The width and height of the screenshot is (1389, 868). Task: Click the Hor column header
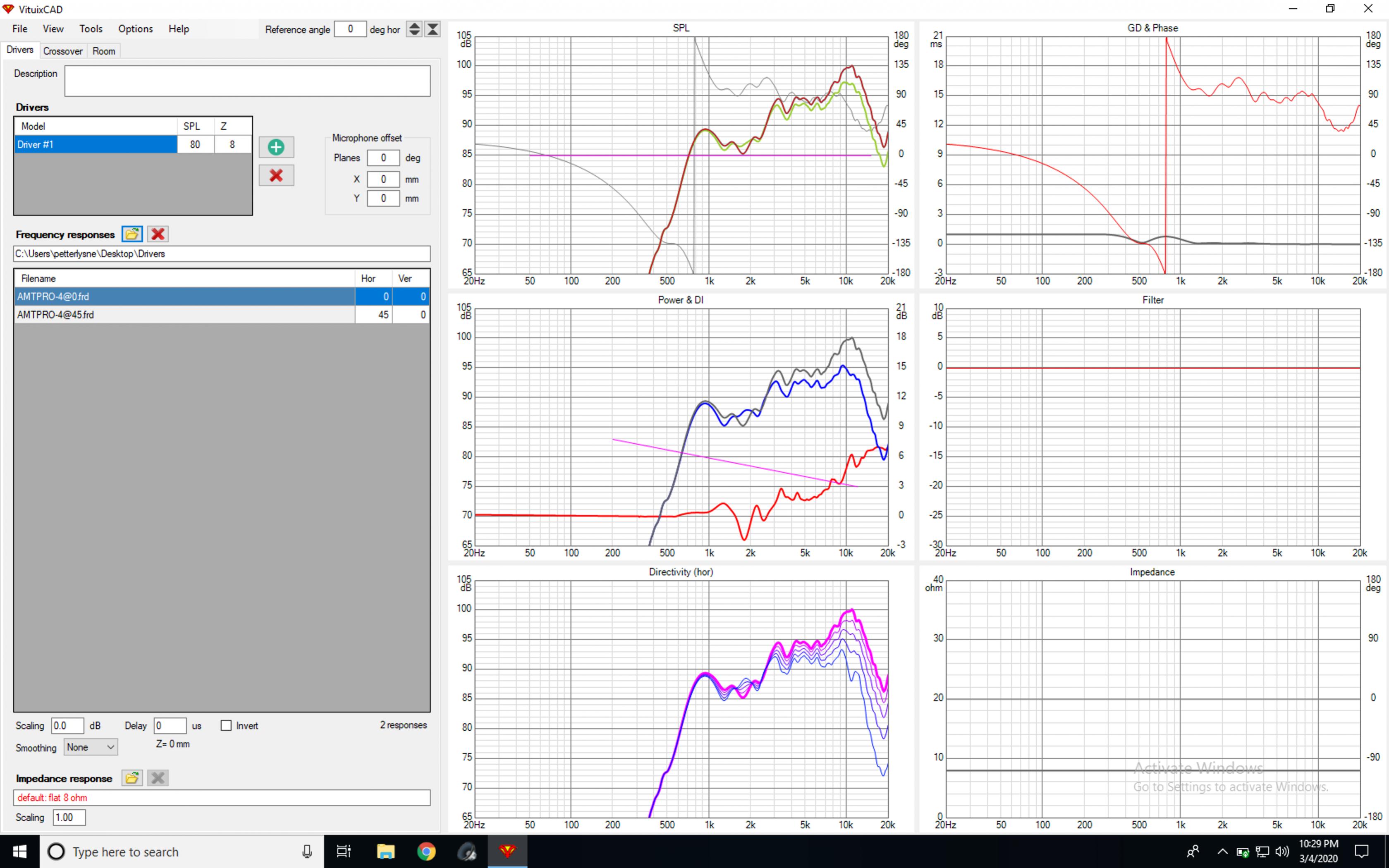[x=374, y=278]
